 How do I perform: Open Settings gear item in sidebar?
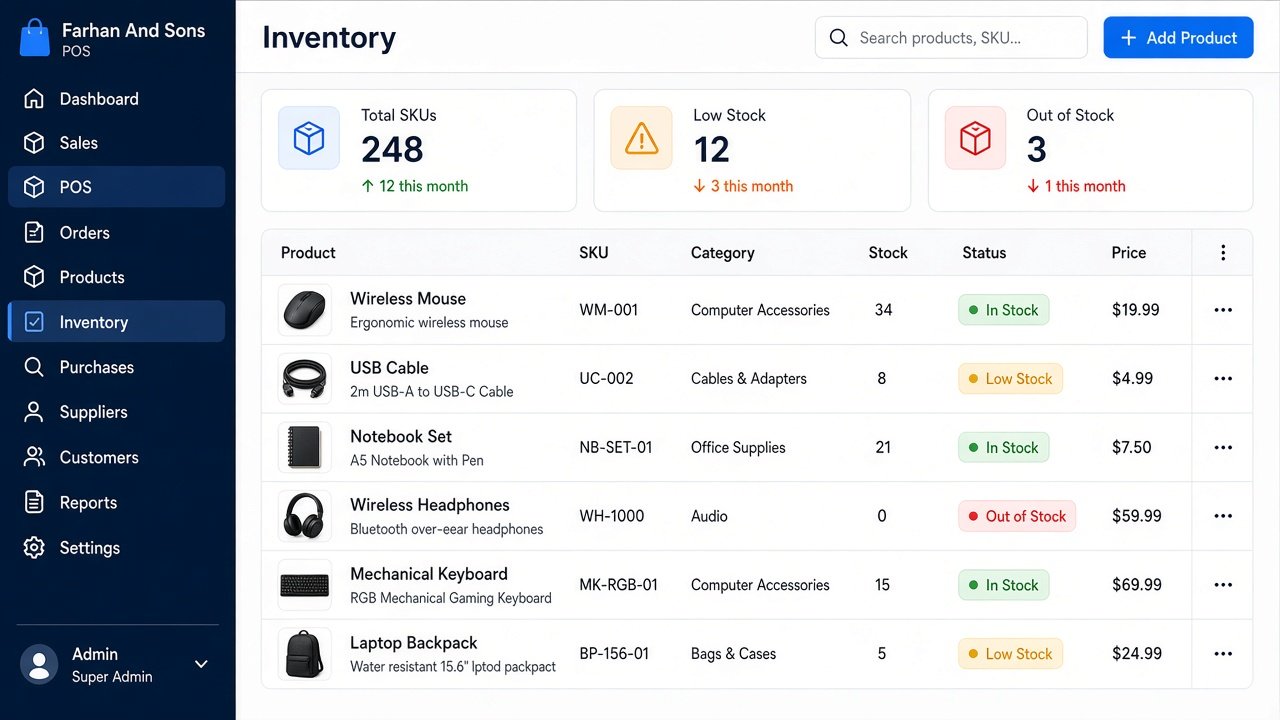pos(116,548)
